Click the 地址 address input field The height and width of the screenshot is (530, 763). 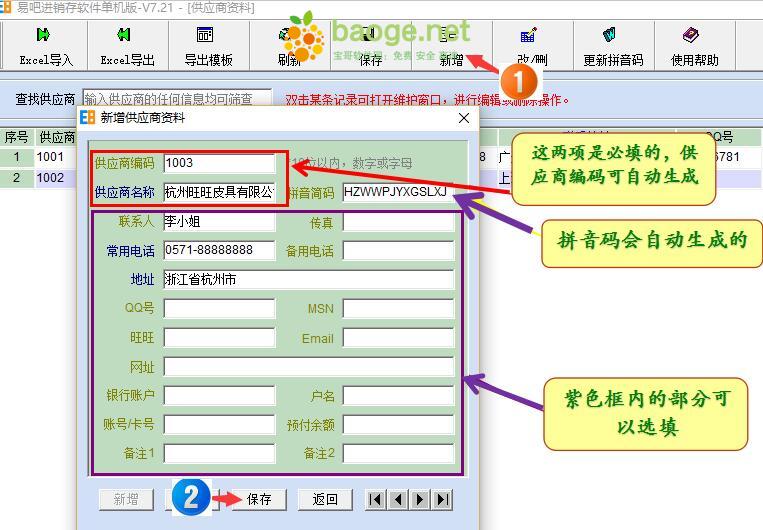[x=308, y=280]
